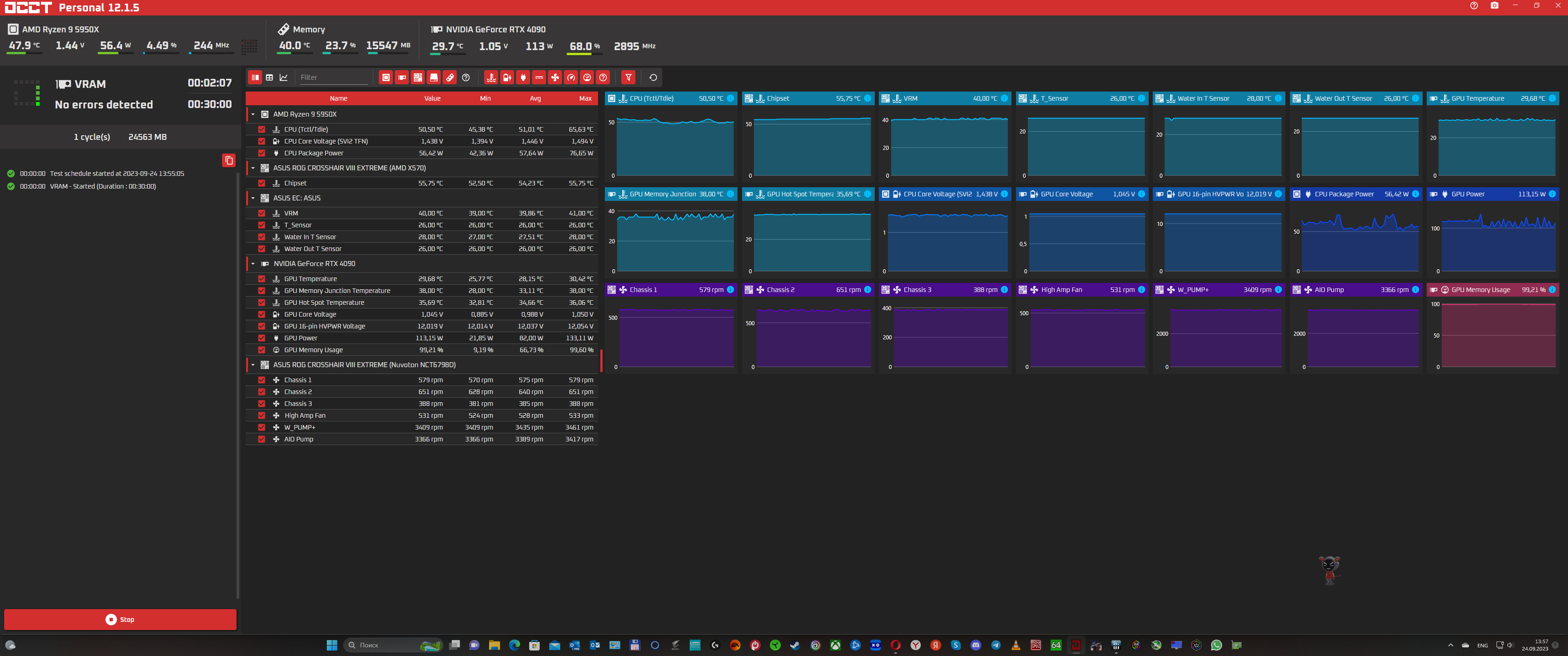Screen dimensions: 1568x656
Task: Sort by the Name column header
Action: [x=338, y=98]
